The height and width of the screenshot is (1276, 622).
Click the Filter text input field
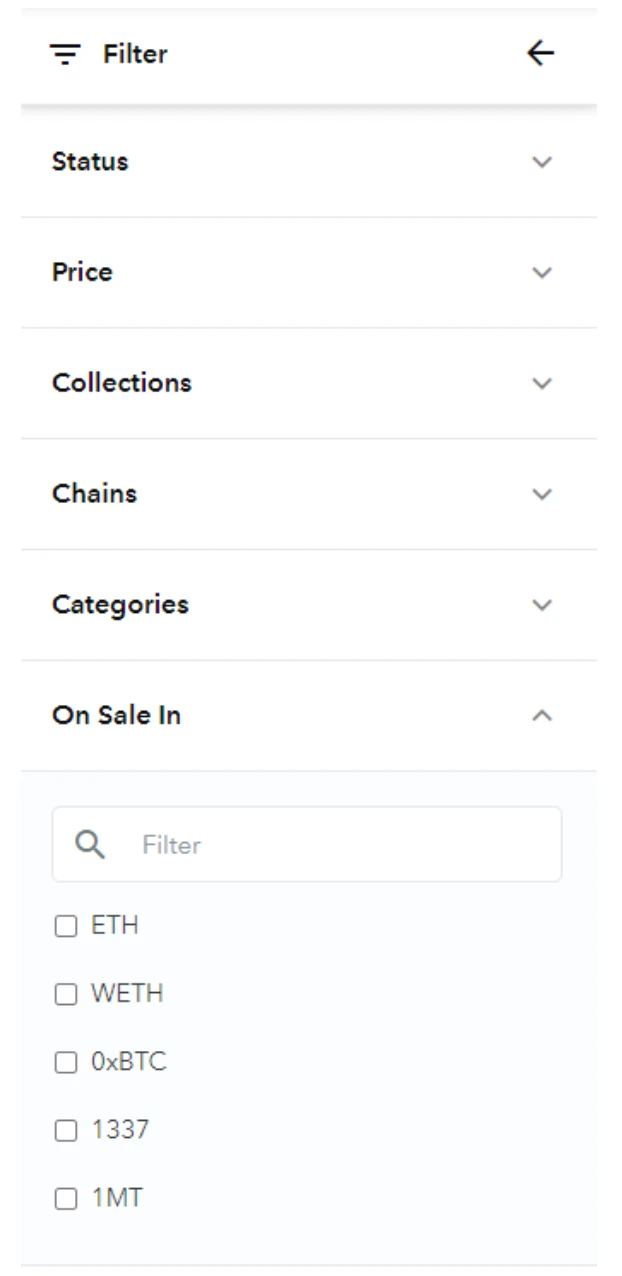click(x=307, y=845)
